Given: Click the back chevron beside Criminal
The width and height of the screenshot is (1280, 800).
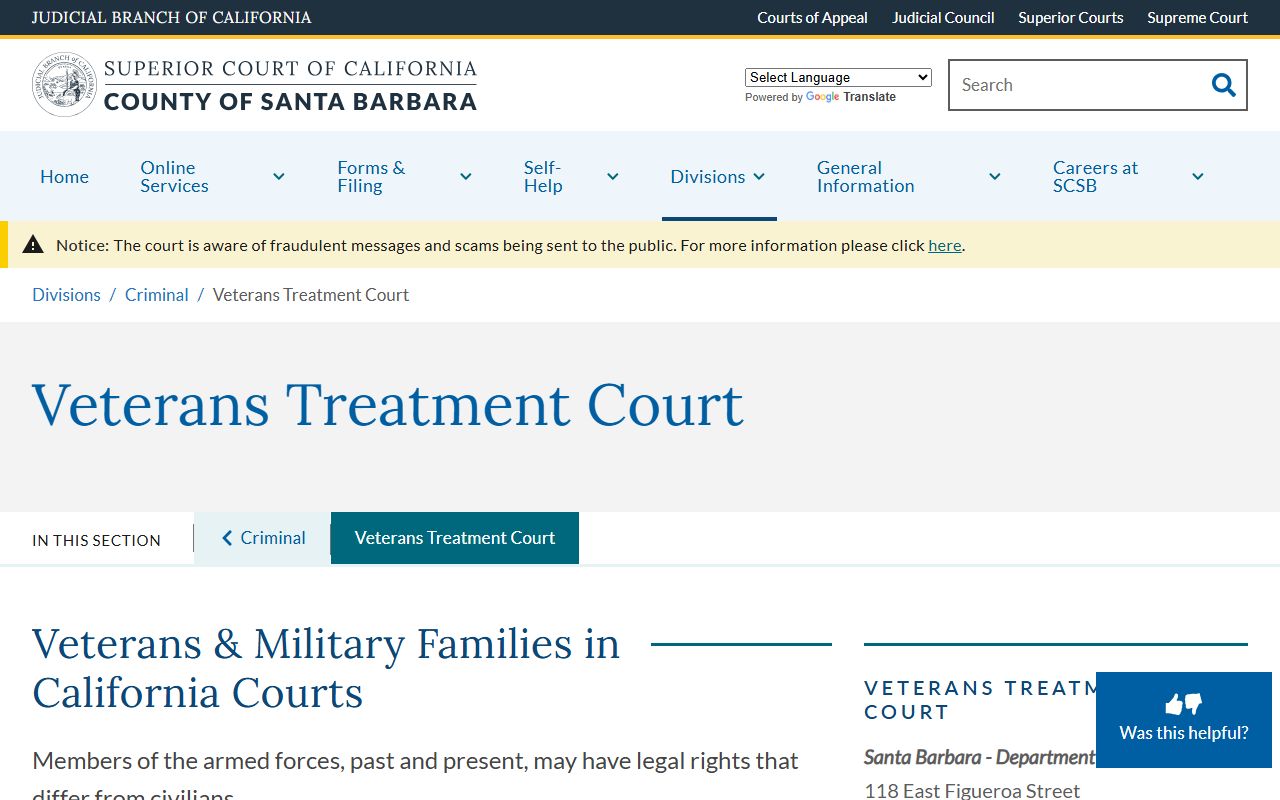Looking at the screenshot, I should click(228, 538).
